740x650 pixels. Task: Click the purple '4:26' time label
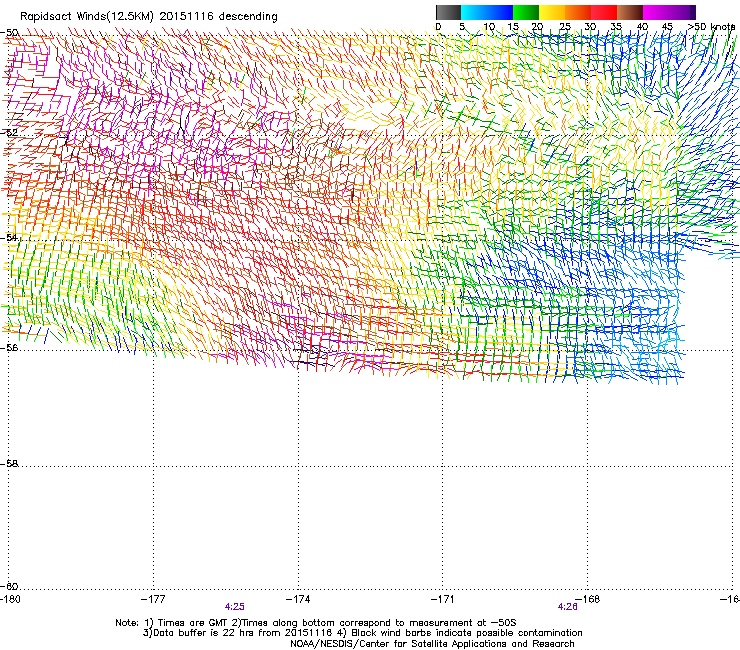click(567, 607)
